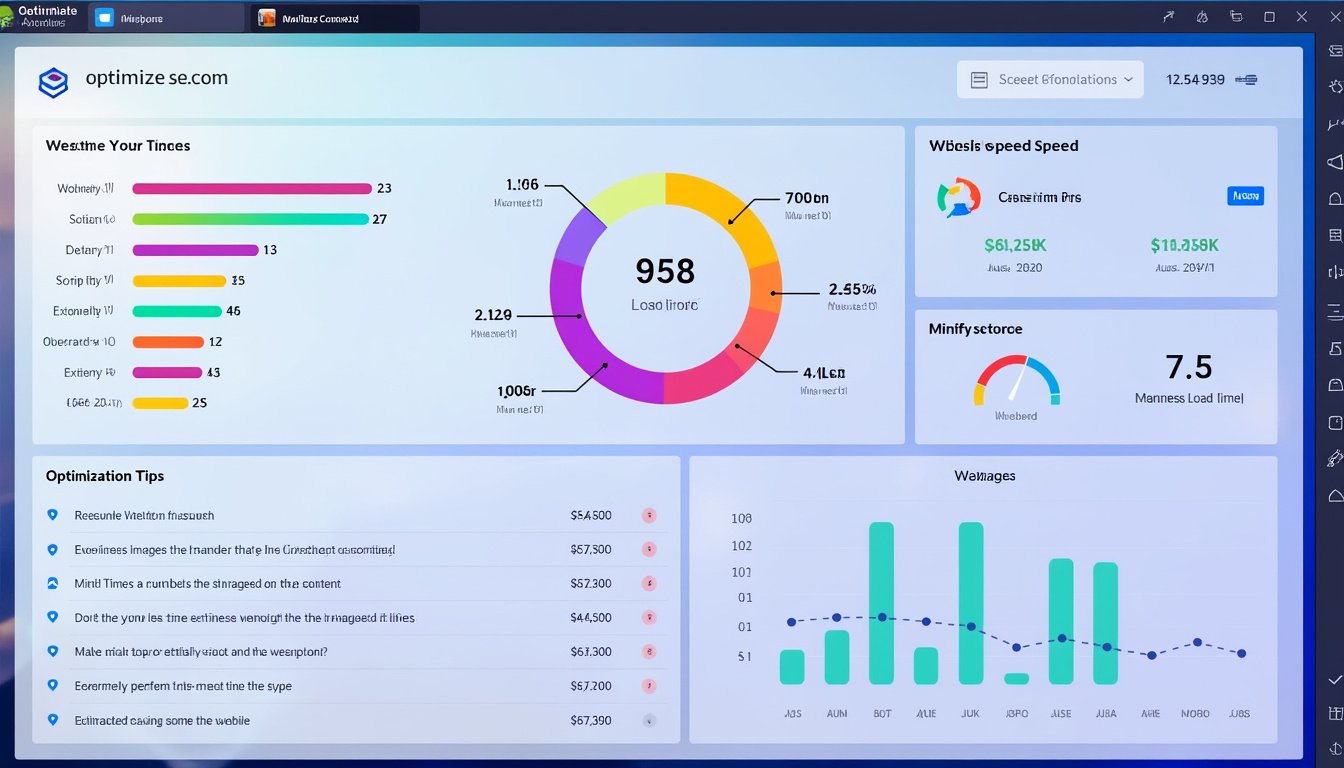Click the green bar with value 27

coord(250,219)
